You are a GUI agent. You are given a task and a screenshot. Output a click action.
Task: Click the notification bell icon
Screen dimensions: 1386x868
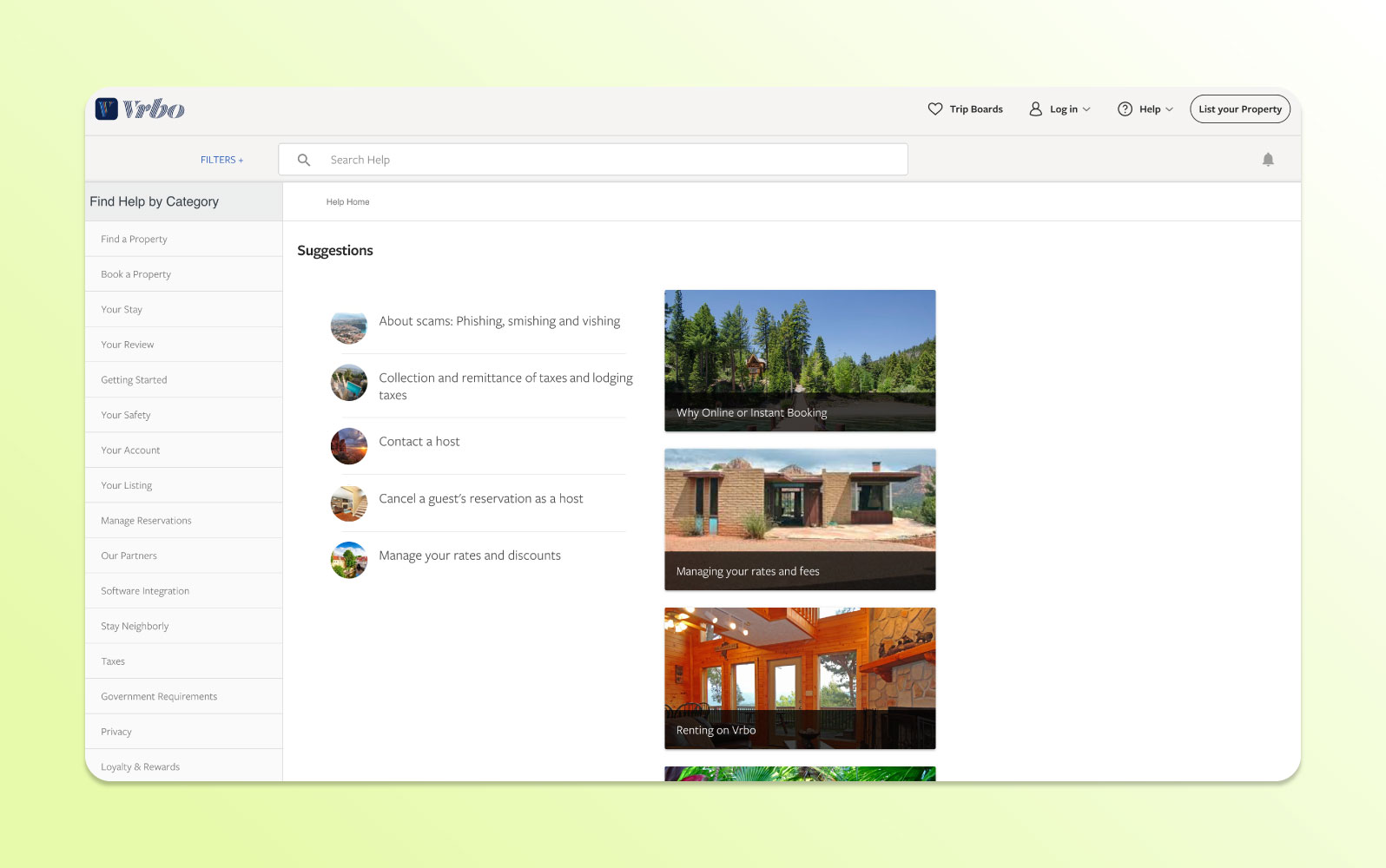1268,160
